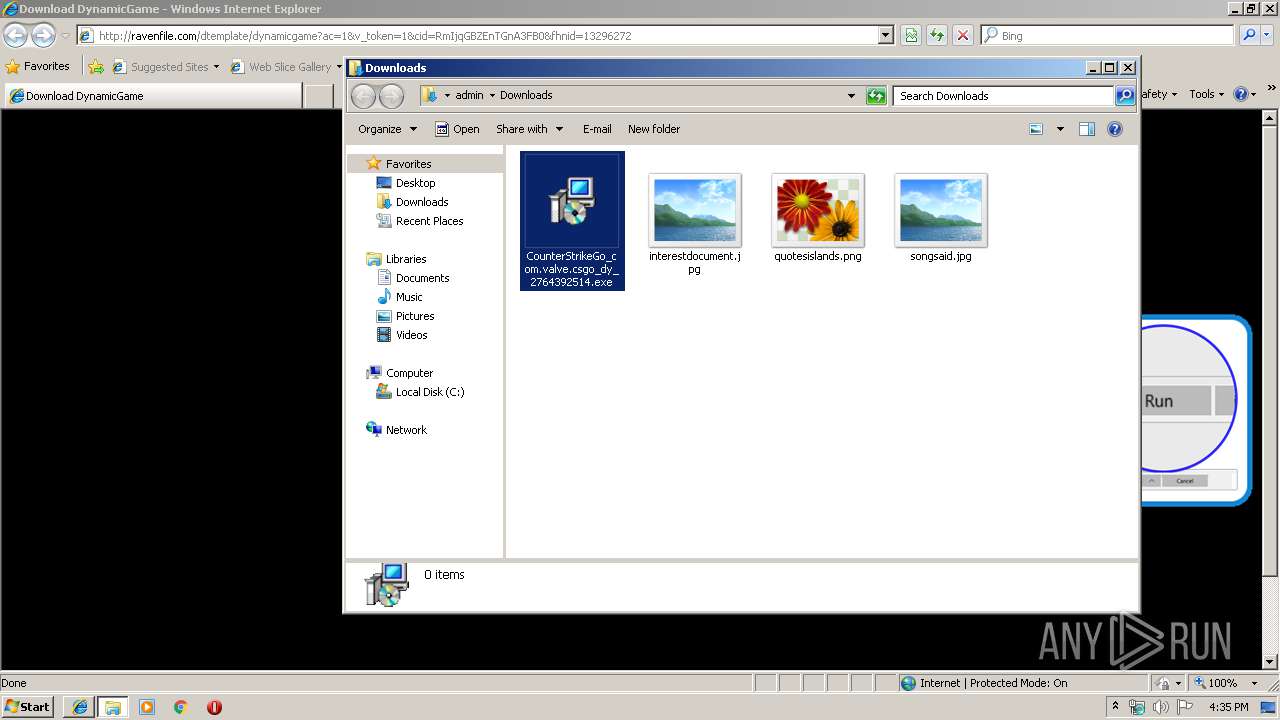Select Downloads in navigation pane
The width and height of the screenshot is (1280, 720).
click(421, 202)
